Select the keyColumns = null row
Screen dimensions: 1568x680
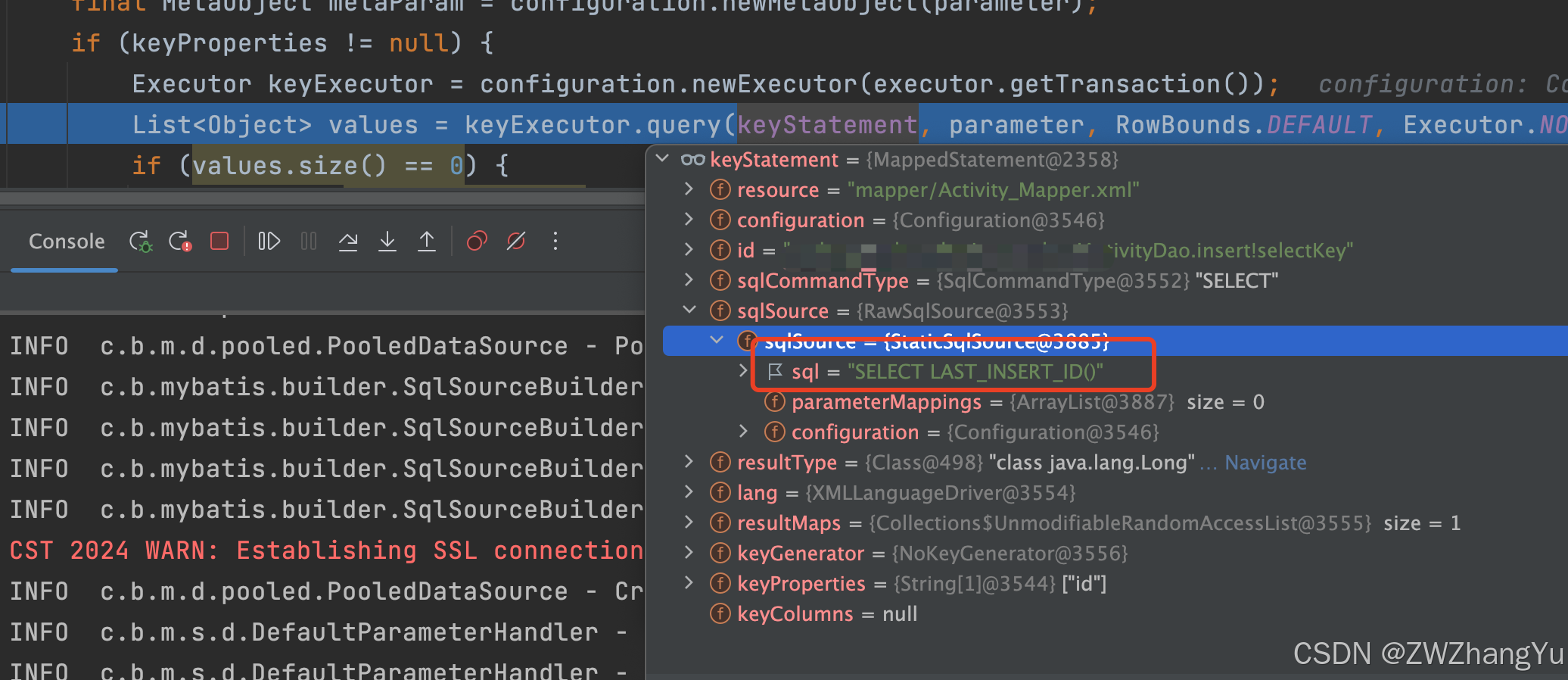click(x=1115, y=613)
